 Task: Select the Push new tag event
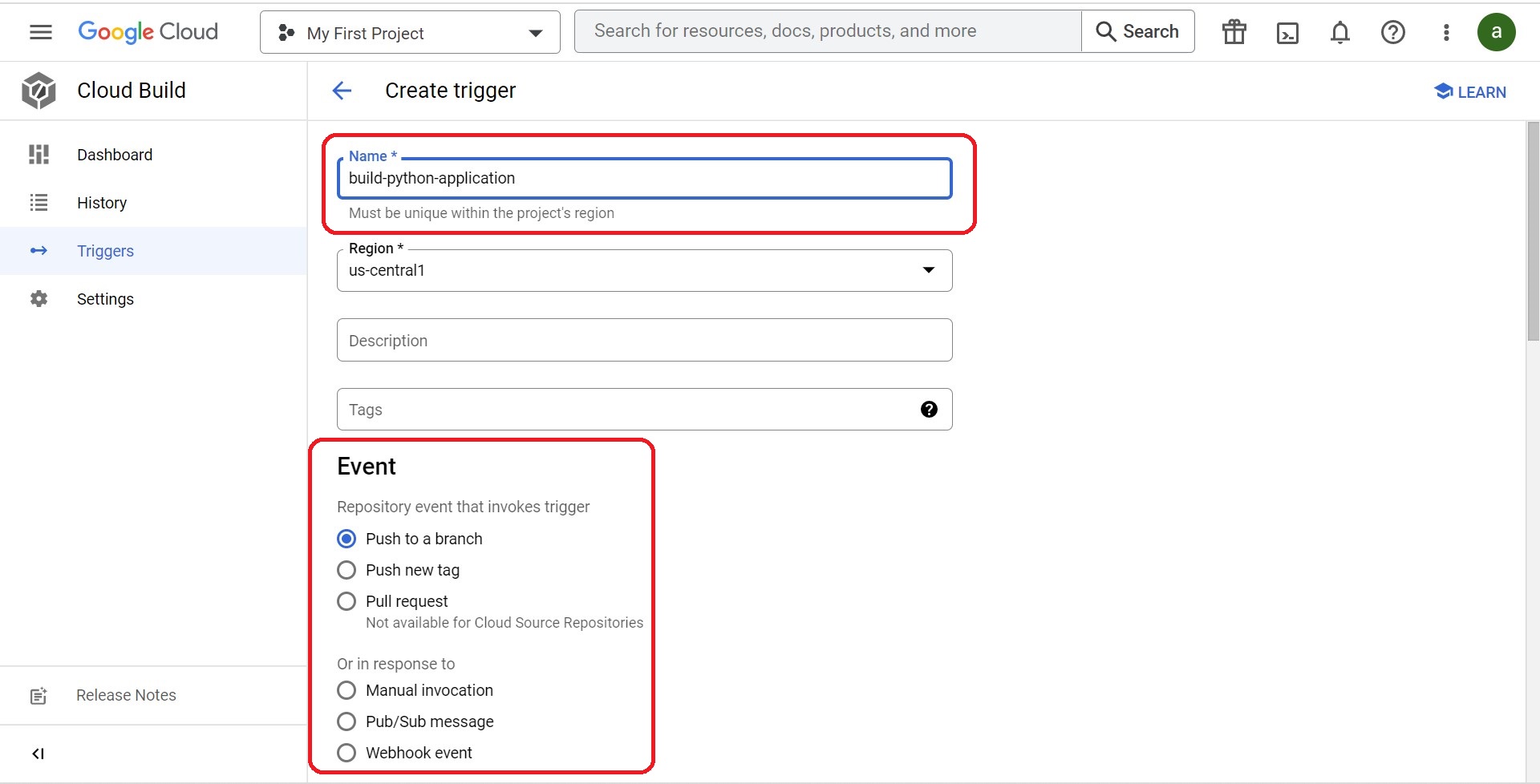click(346, 569)
